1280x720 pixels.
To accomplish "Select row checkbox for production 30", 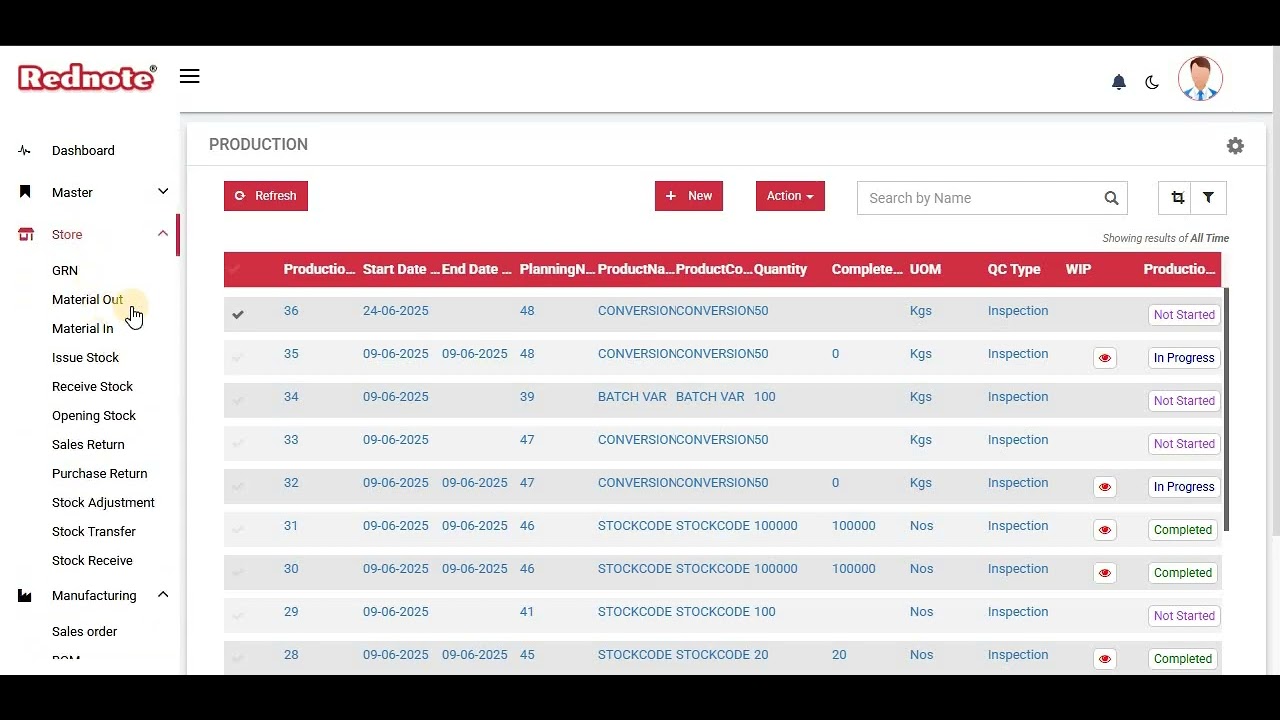I will 238,572.
